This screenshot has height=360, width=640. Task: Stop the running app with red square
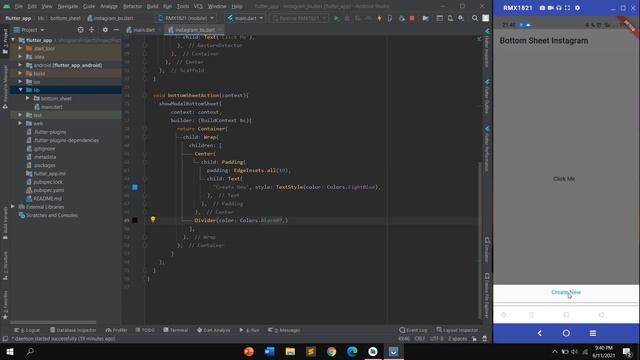click(412, 18)
